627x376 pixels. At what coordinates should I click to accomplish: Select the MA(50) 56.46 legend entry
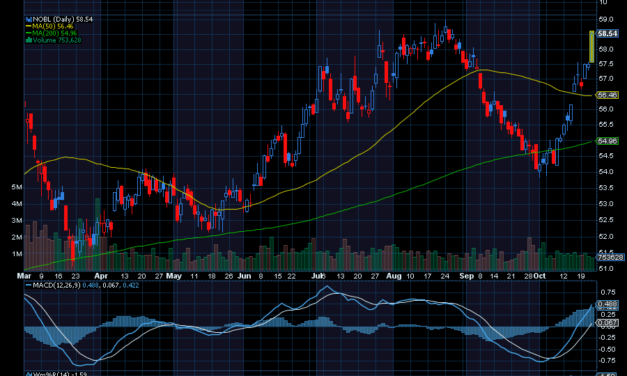(x=53, y=26)
